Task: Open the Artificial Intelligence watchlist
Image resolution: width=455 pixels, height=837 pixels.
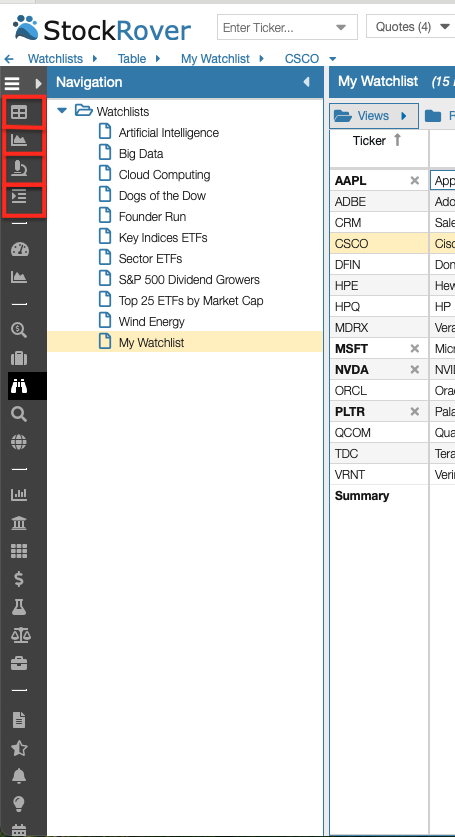Action: click(169, 132)
